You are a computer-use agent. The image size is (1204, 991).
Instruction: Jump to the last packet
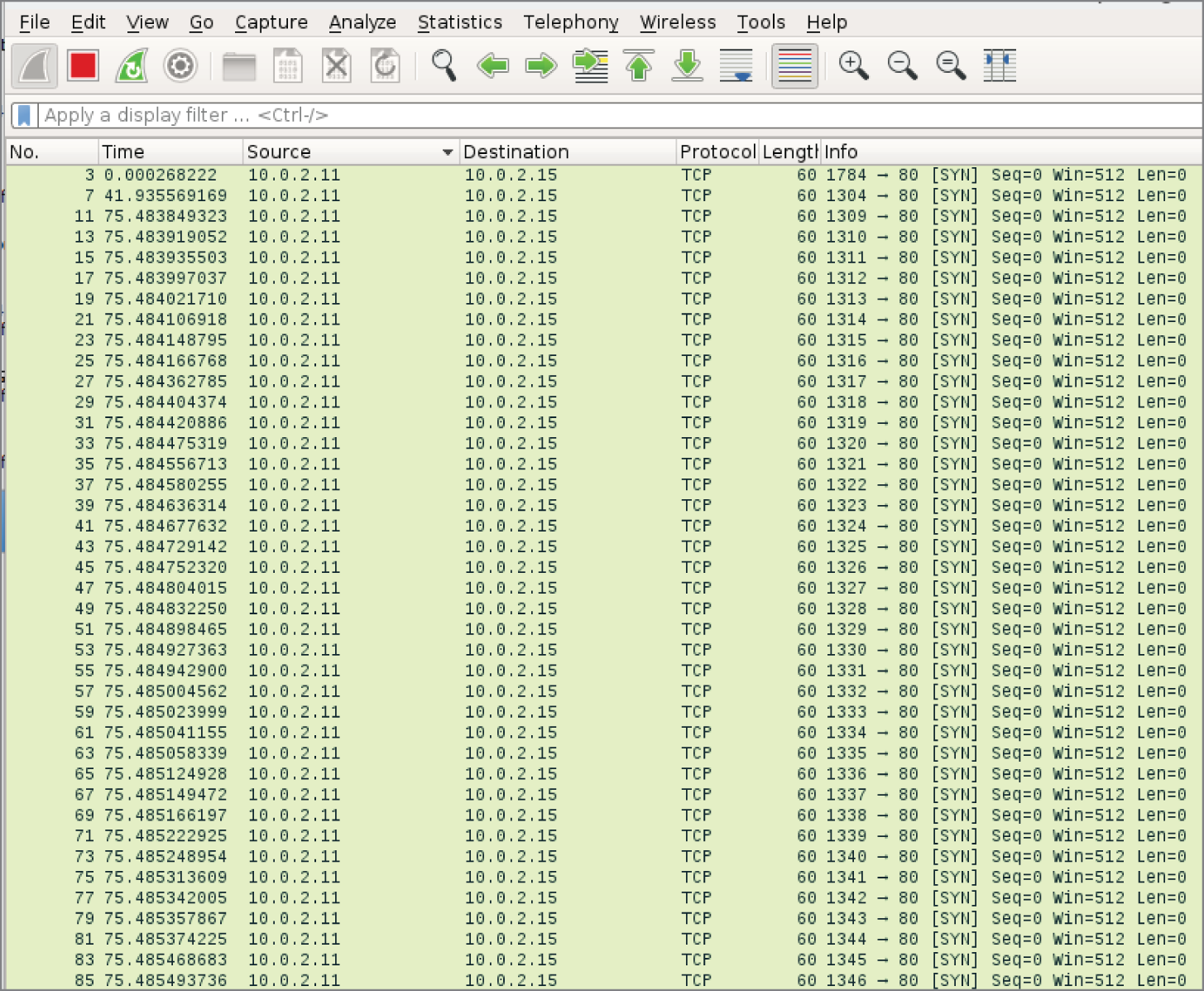click(687, 65)
